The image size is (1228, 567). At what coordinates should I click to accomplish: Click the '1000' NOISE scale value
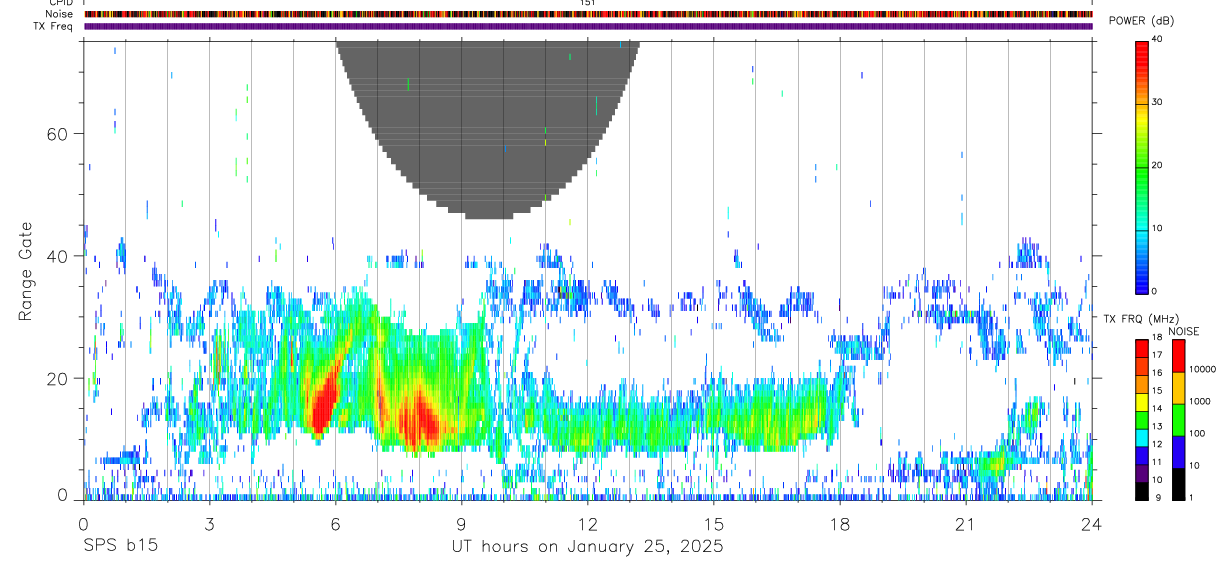(1200, 401)
